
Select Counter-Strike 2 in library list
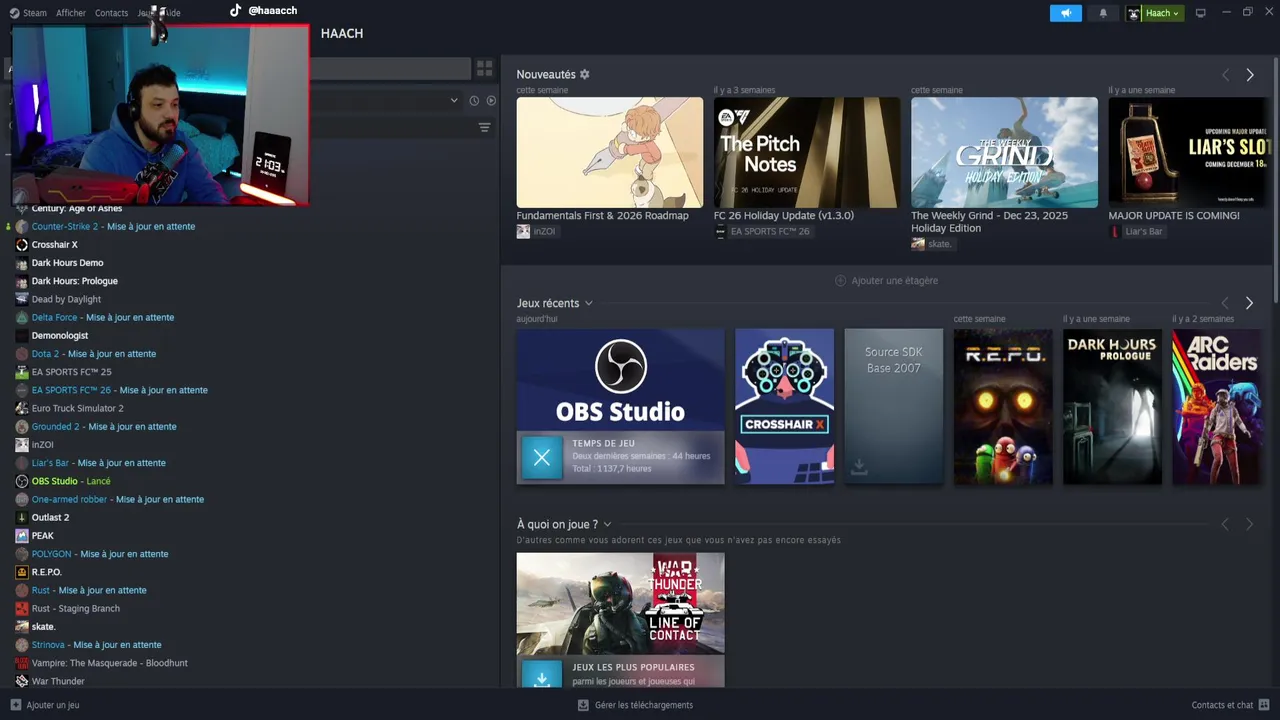pyautogui.click(x=113, y=226)
